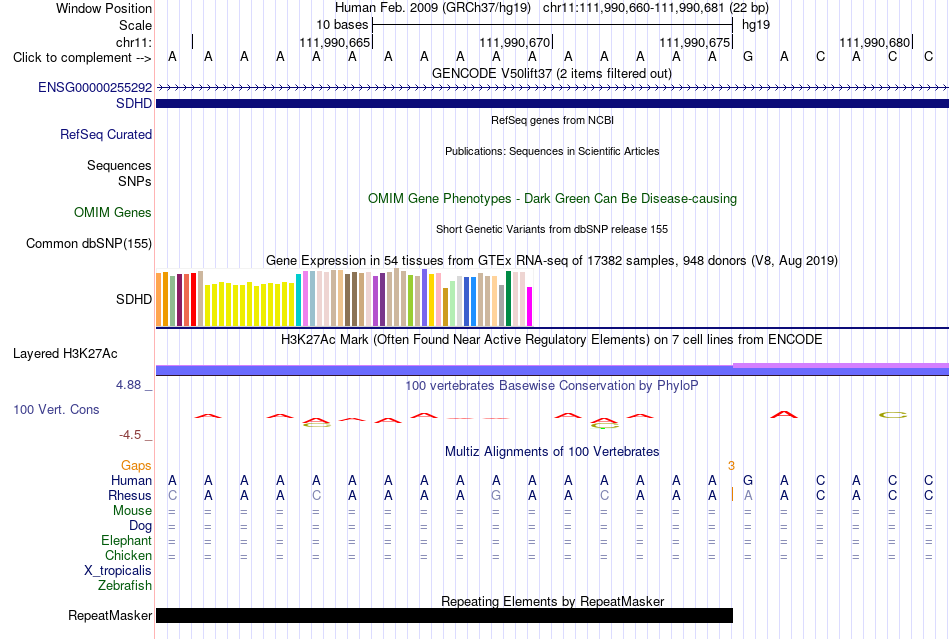The width and height of the screenshot is (950, 639).
Task: Select the Zebrafish alignment row label
Action: point(125,586)
